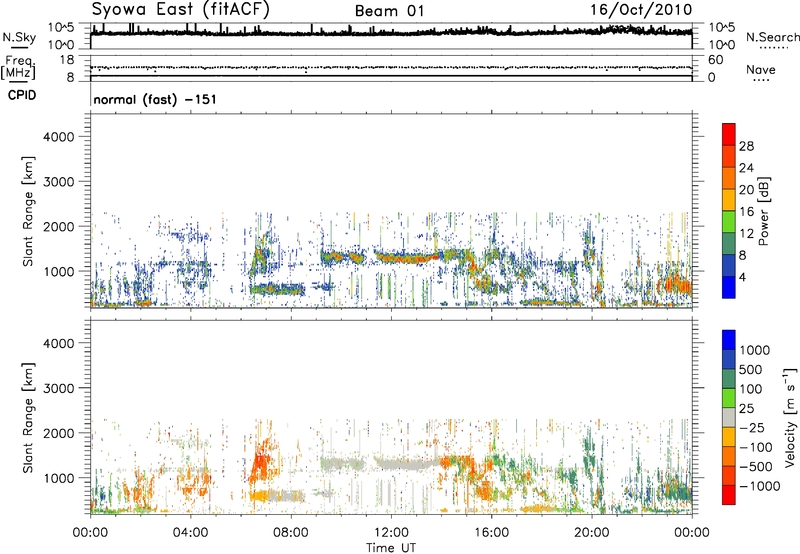Click the "Slant Range [km]" label of the Power panel

coord(28,211)
